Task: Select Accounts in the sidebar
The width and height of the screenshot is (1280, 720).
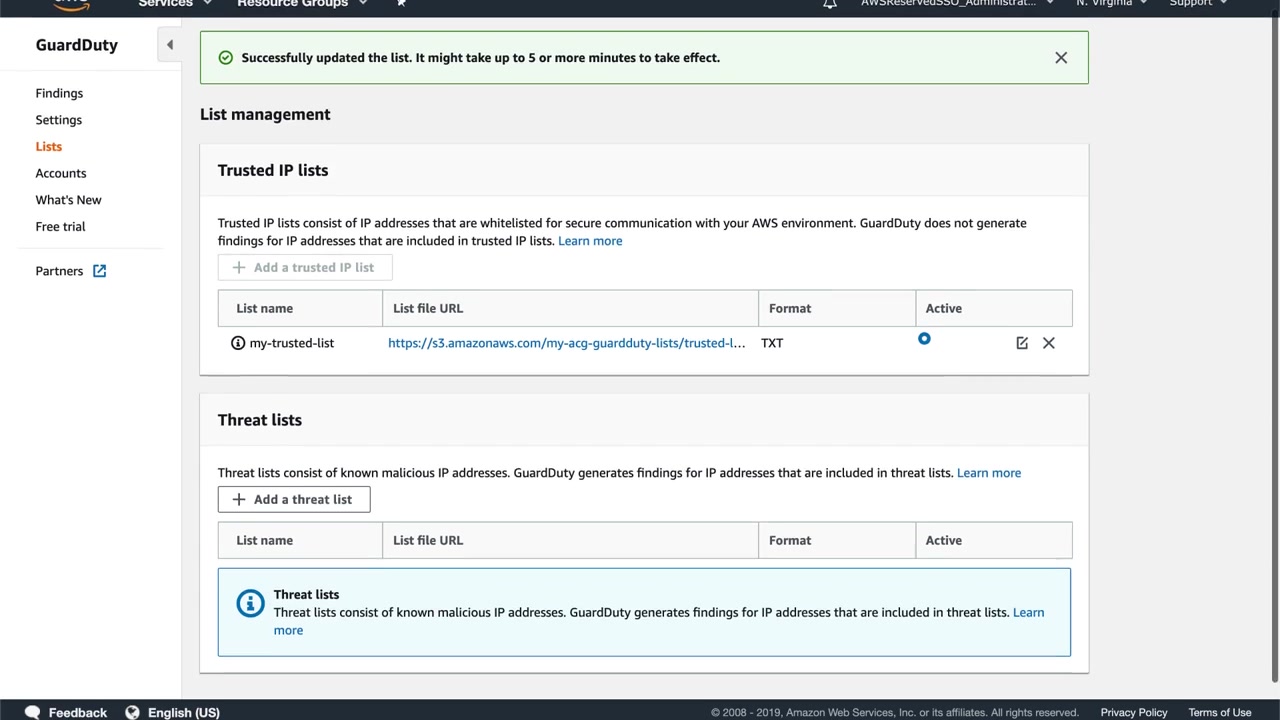Action: [61, 173]
